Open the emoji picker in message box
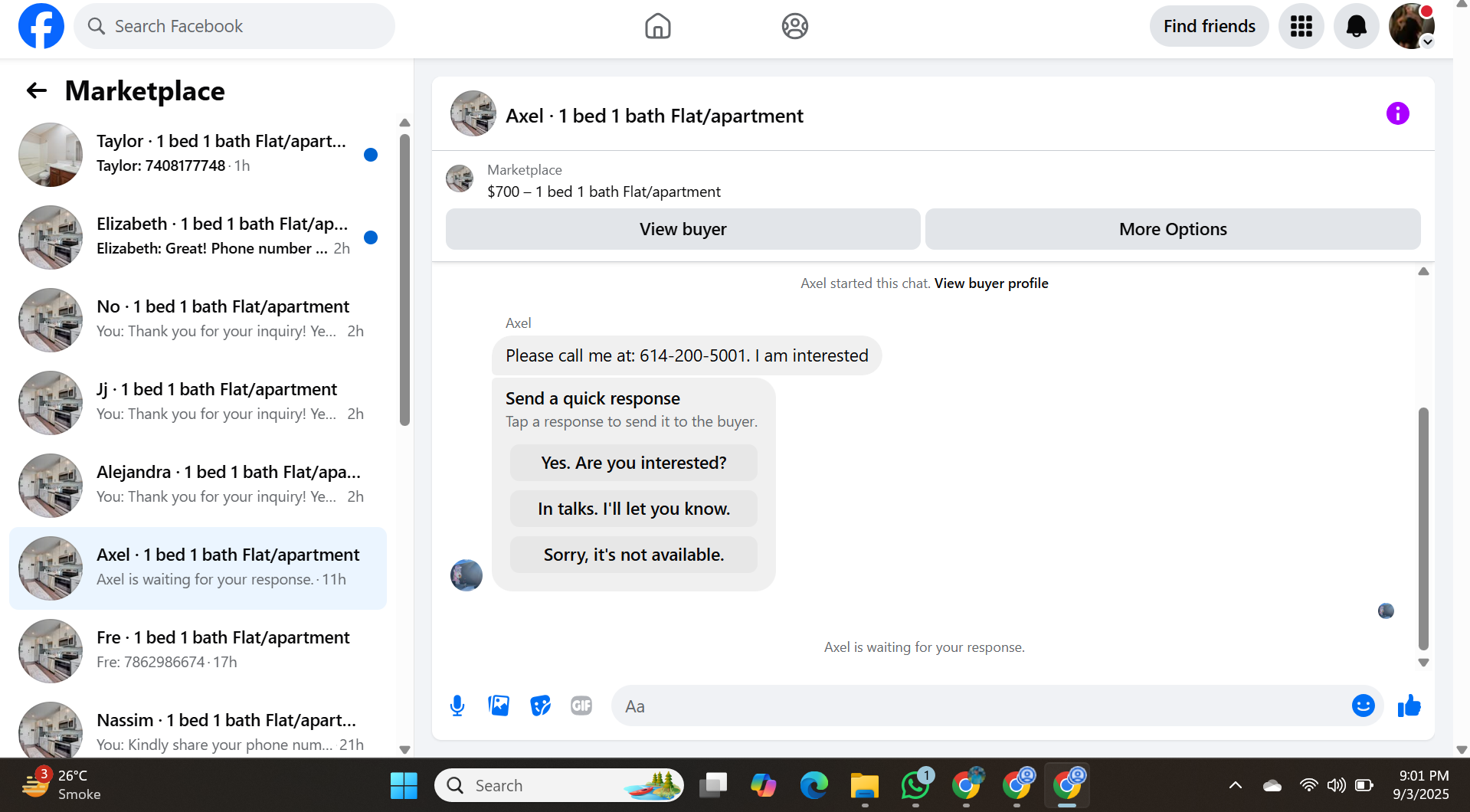This screenshot has height=812, width=1470. point(1363,706)
